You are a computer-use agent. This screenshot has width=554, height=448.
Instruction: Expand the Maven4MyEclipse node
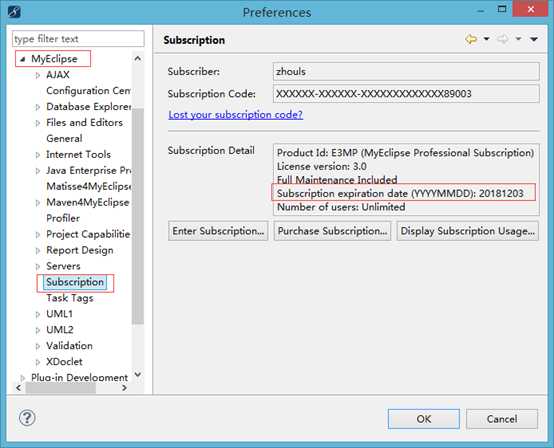click(x=38, y=203)
